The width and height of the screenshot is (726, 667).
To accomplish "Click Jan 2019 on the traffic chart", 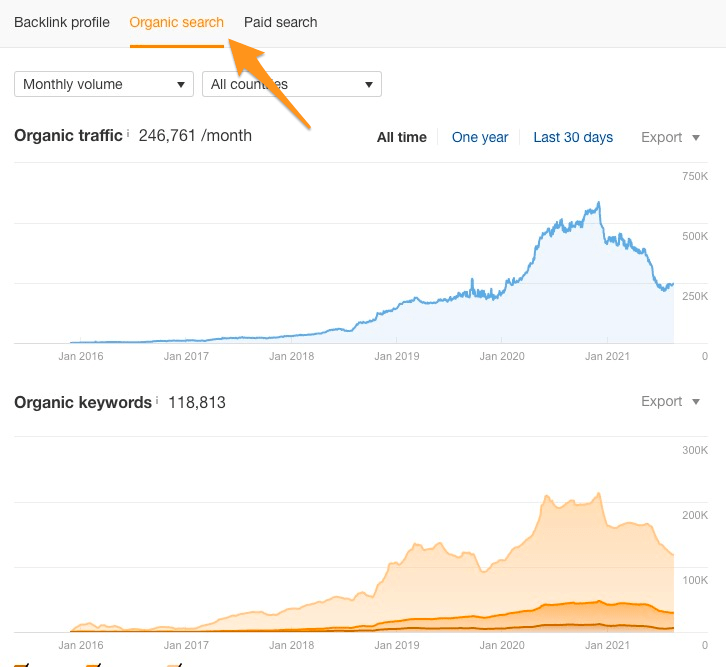I will [x=397, y=356].
